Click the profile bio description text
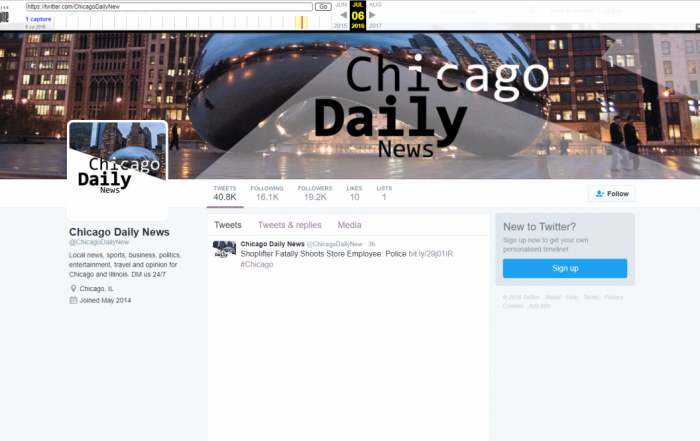700x441 pixels. (125, 265)
